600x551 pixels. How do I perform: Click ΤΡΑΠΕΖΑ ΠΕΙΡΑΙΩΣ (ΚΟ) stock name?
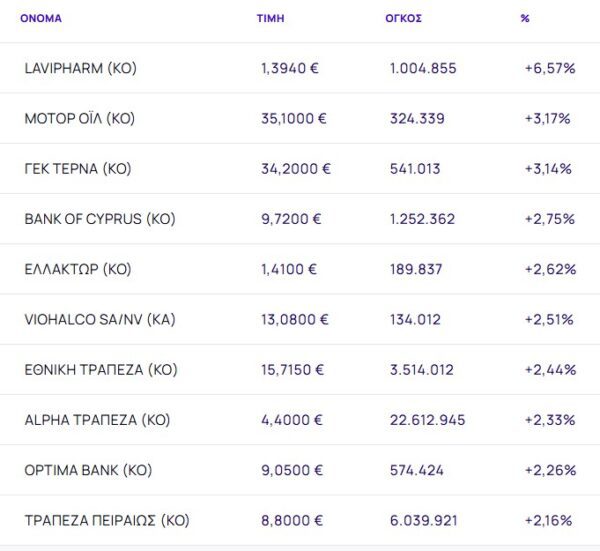(106, 520)
